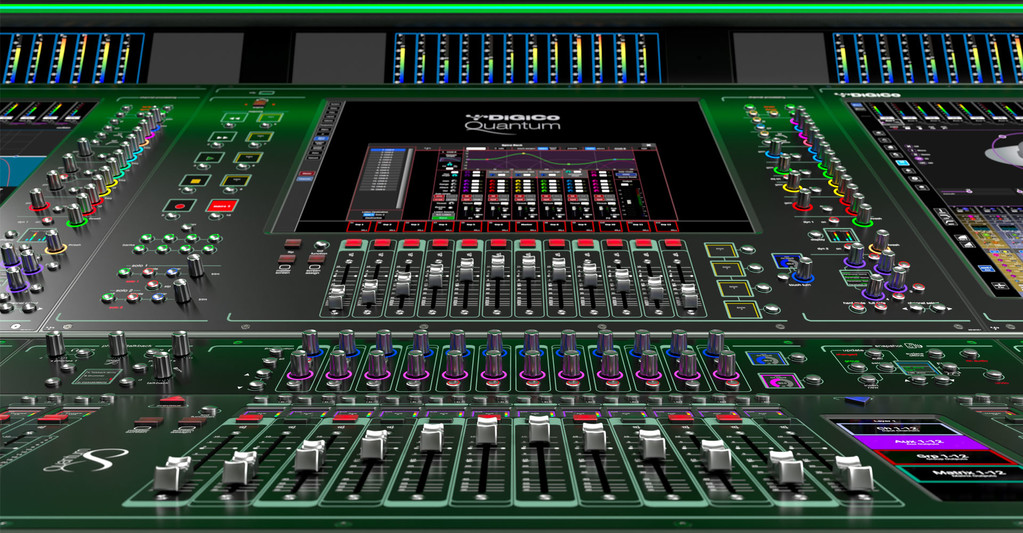1023x533 pixels.
Task: Tap the dark-blue button low on the right touchscreen sidebar
Action: (986, 268)
